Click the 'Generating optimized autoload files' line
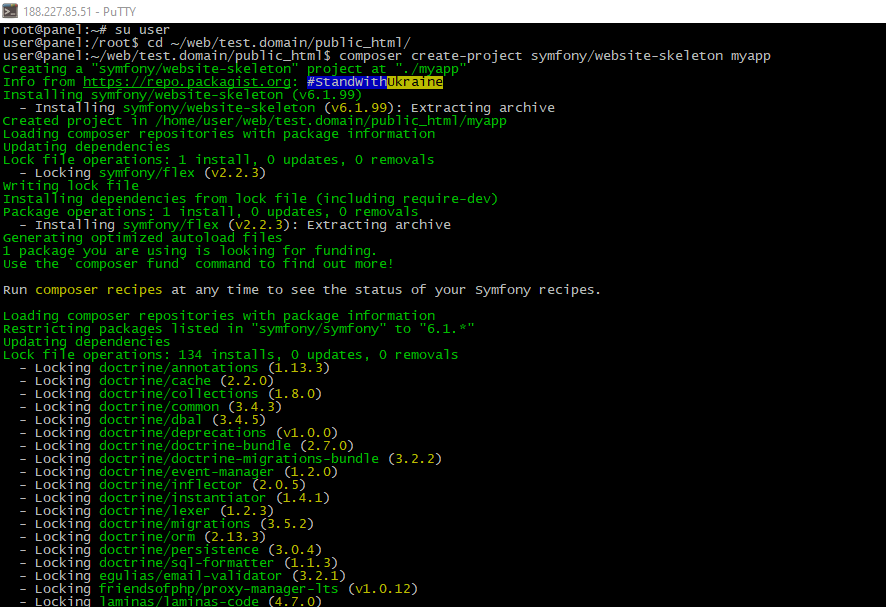Image resolution: width=886 pixels, height=607 pixels. click(142, 238)
